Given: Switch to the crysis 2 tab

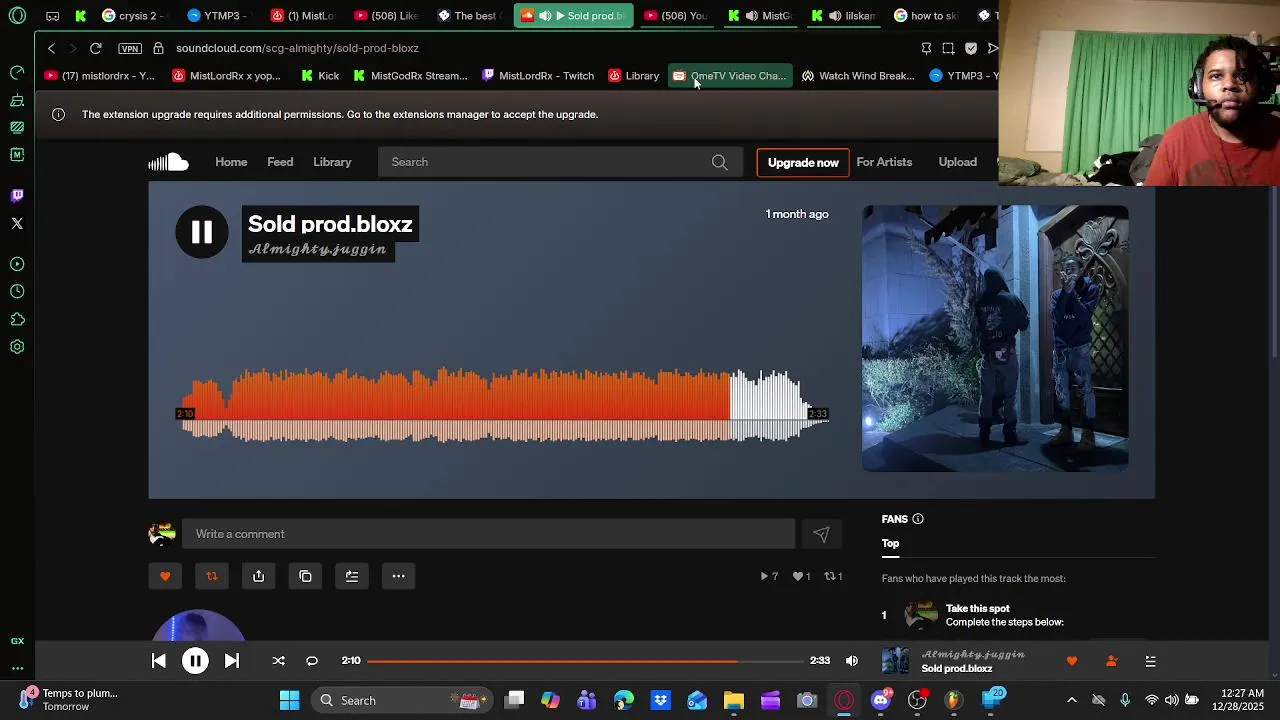Looking at the screenshot, I should (x=137, y=16).
